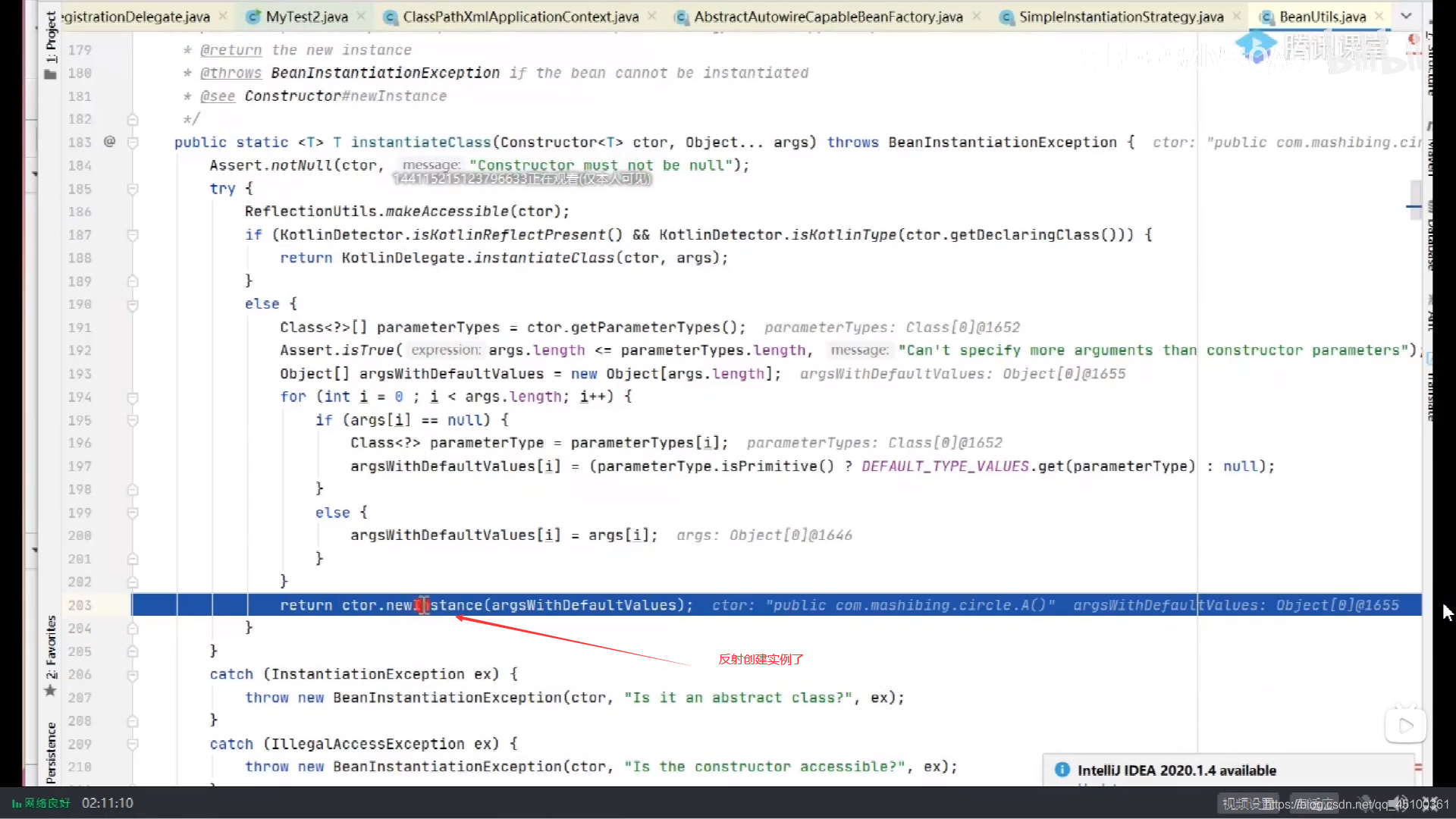1456x819 pixels.
Task: Collapse instantiateClass method at line 183
Action: 133,143
